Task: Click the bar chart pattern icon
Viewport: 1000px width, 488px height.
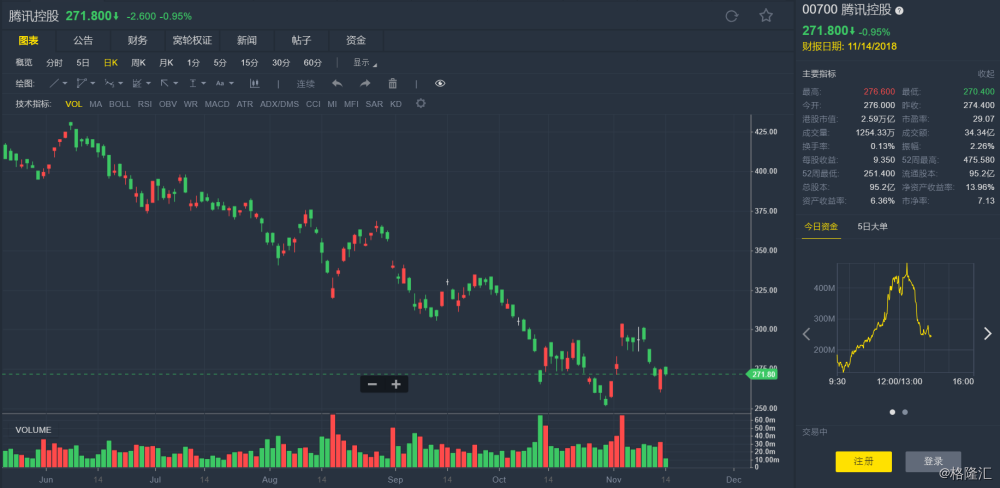Action: 254,83
